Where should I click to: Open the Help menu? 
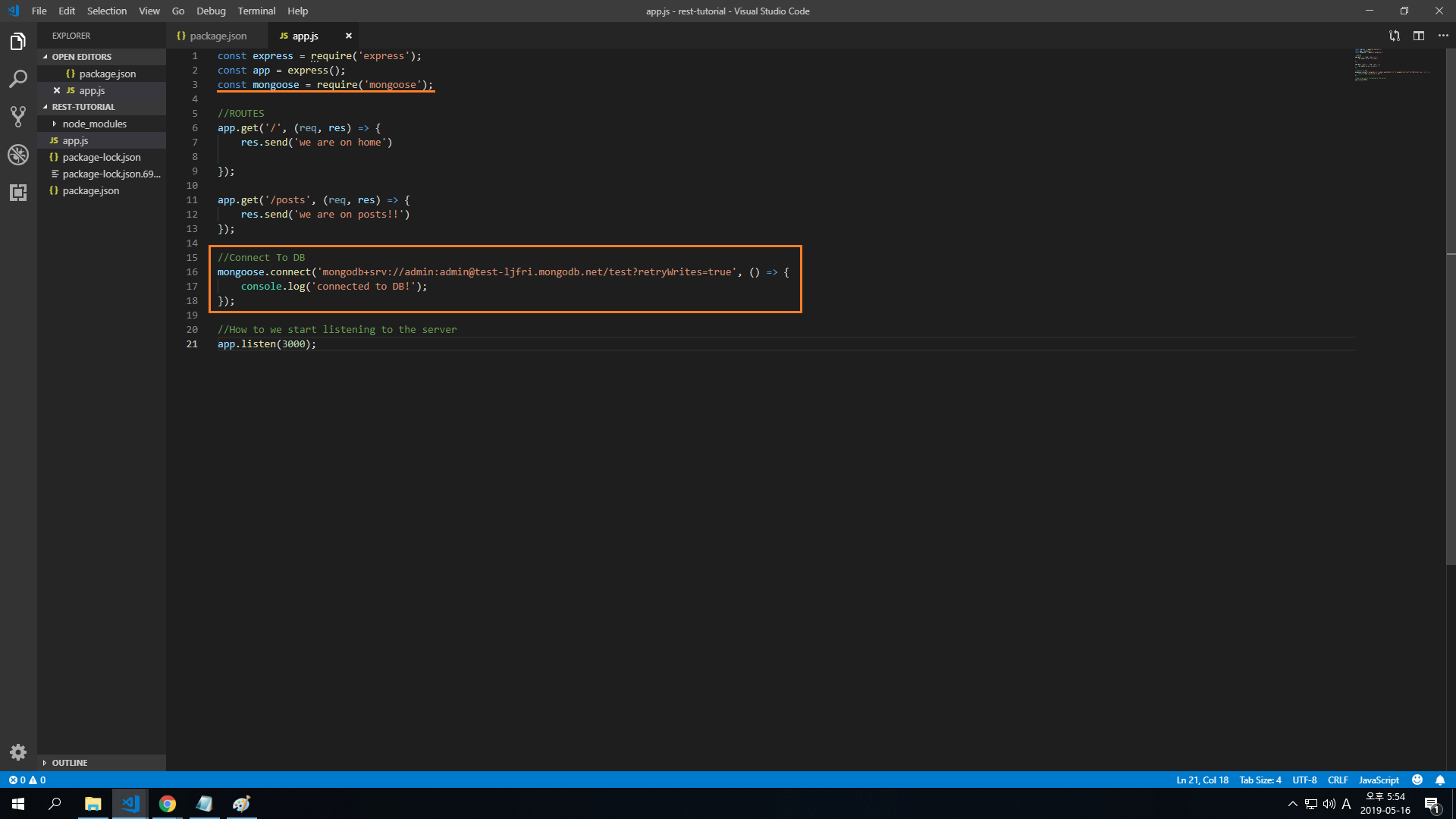pos(298,11)
